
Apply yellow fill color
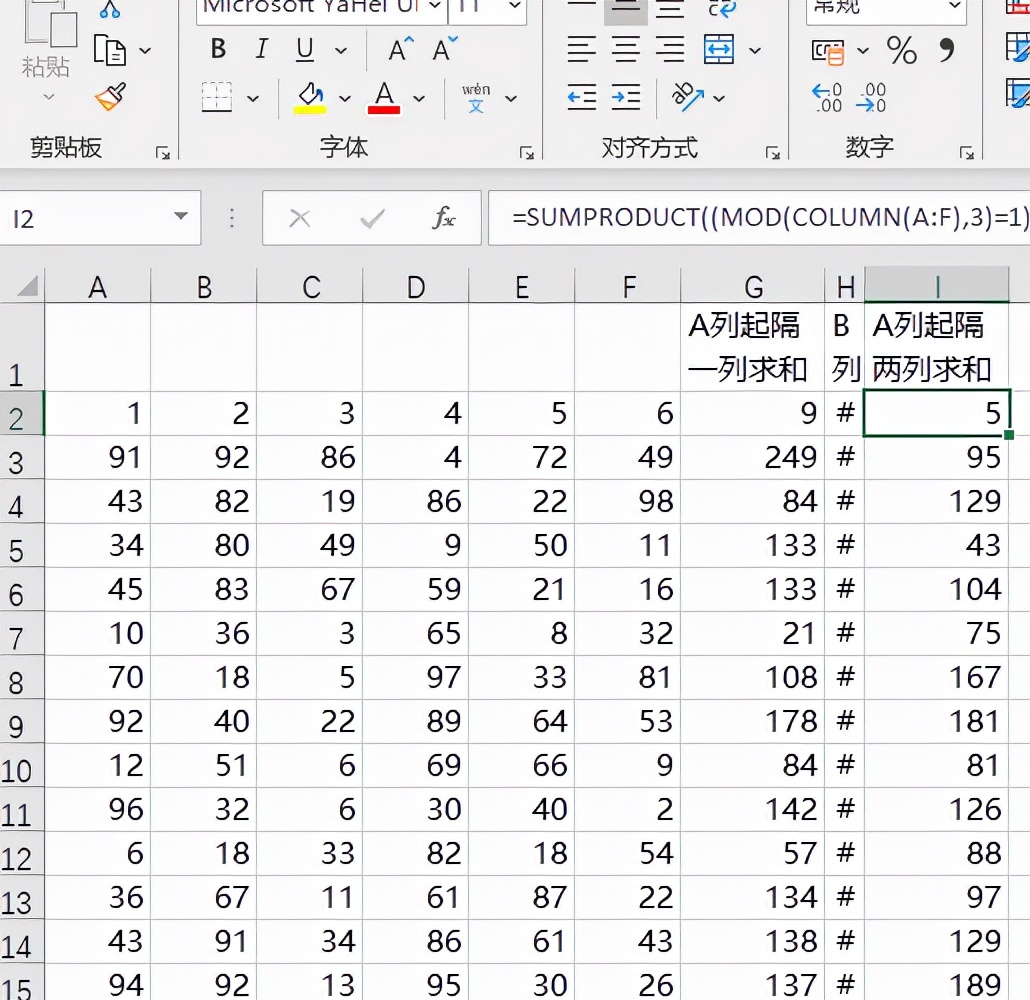310,99
